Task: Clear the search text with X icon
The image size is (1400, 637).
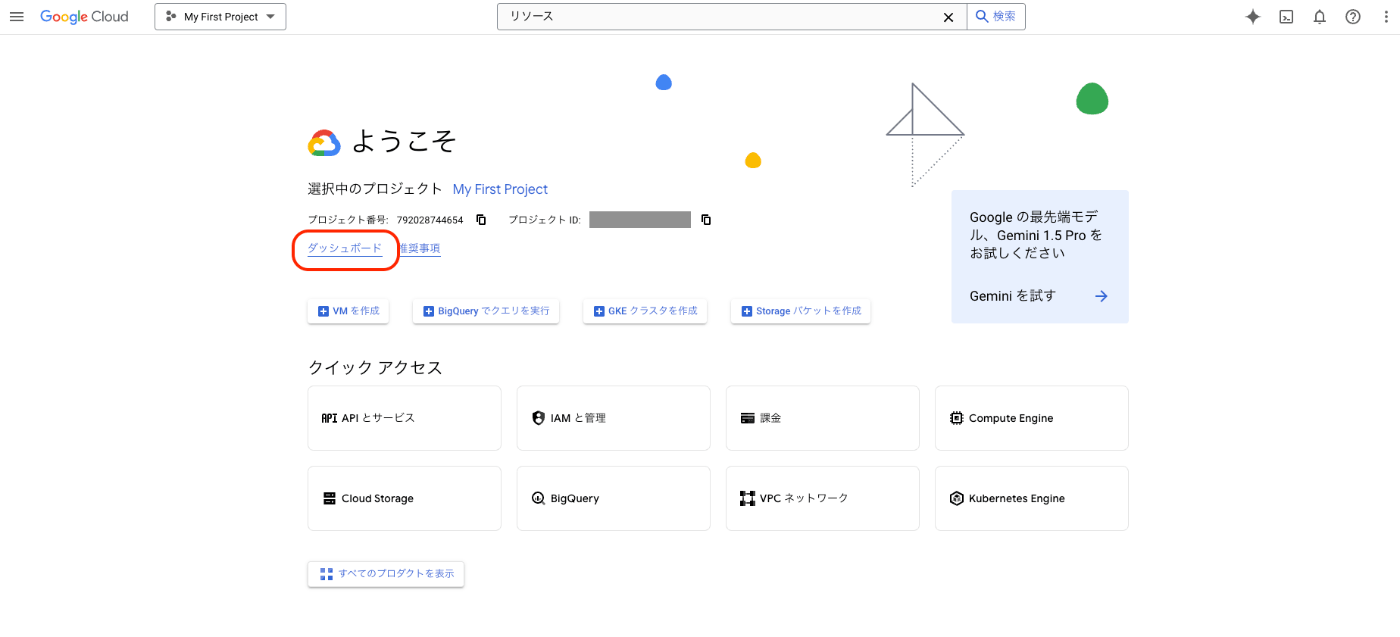Action: pos(949,17)
